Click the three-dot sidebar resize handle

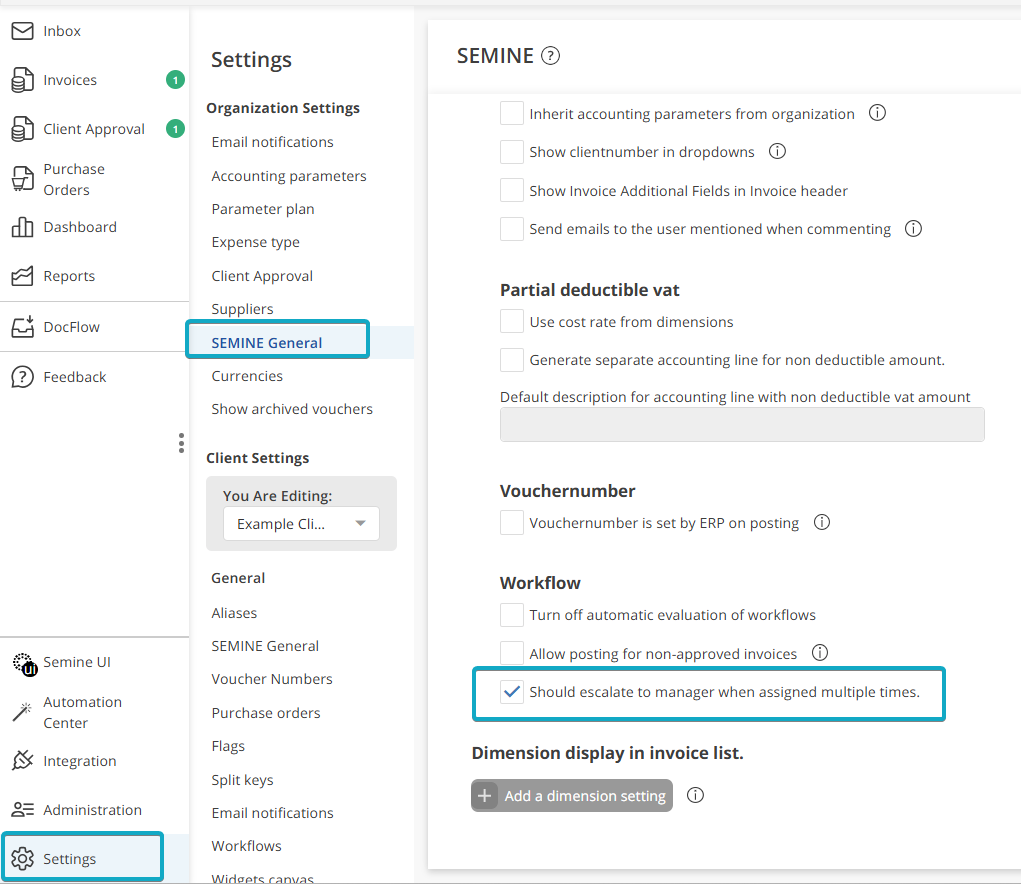181,443
